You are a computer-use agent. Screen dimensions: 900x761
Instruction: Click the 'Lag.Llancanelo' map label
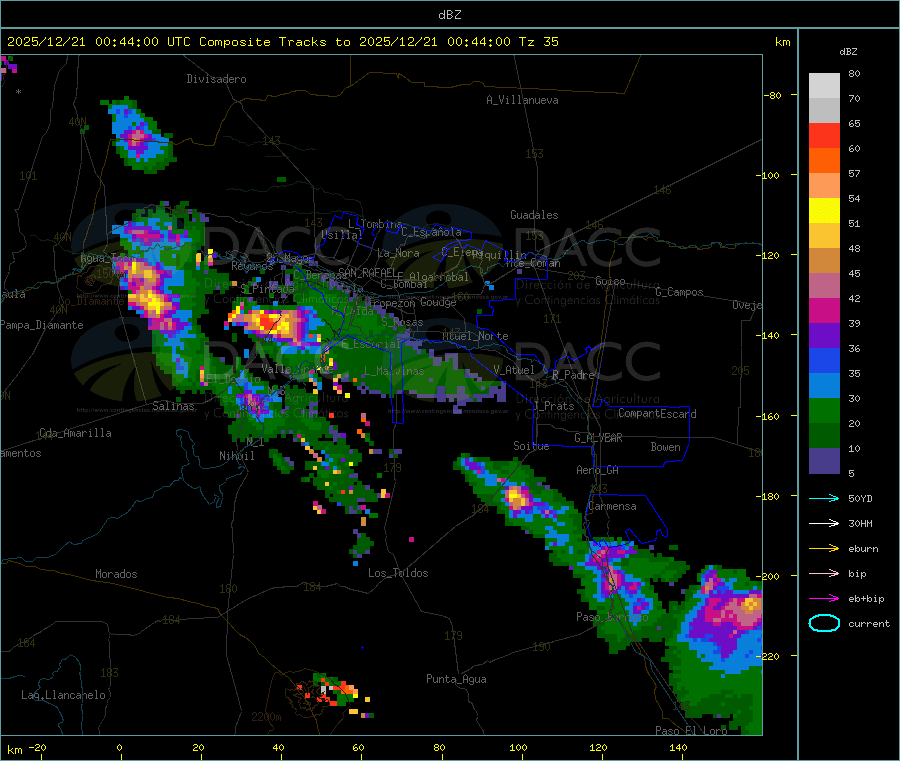coord(63,695)
